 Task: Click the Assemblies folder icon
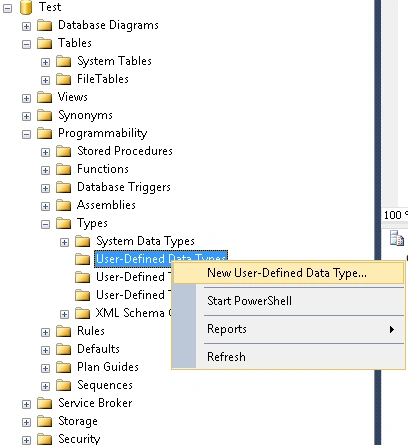point(64,205)
